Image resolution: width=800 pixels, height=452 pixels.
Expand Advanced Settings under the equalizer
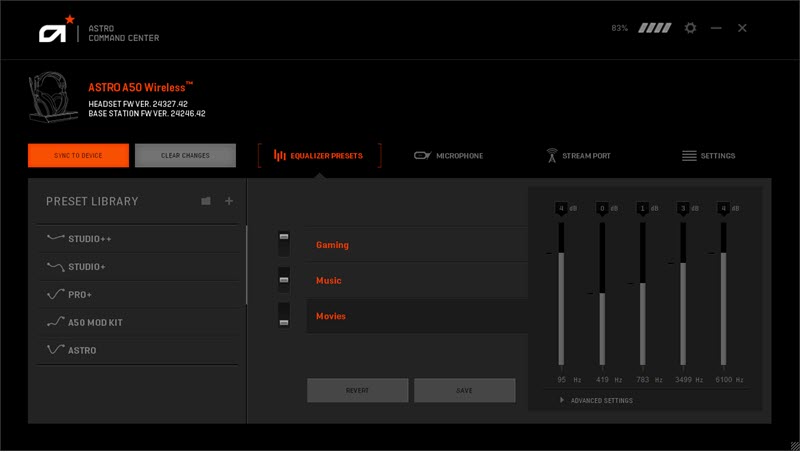click(x=596, y=400)
